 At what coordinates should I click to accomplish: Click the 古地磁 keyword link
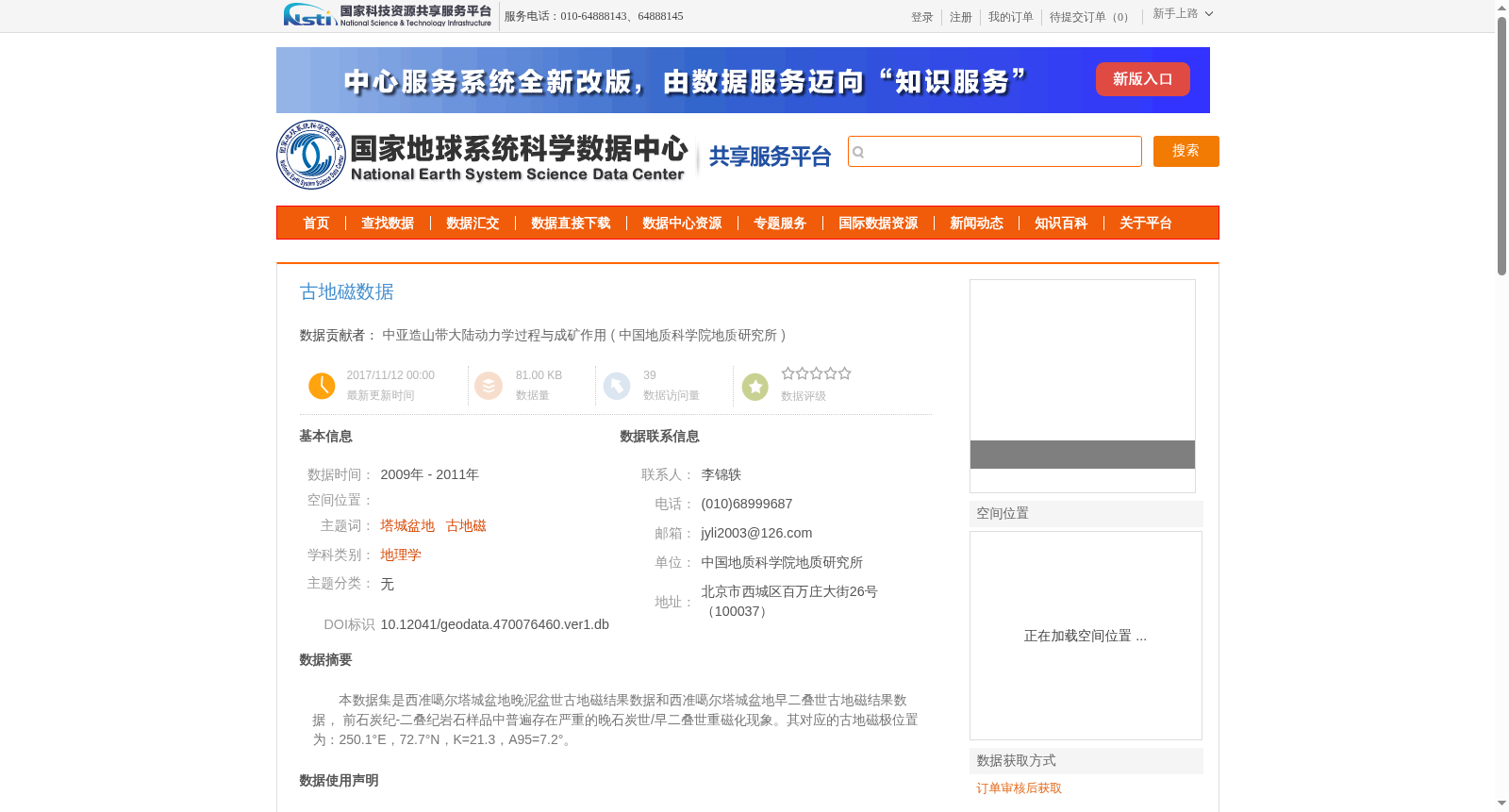466,525
